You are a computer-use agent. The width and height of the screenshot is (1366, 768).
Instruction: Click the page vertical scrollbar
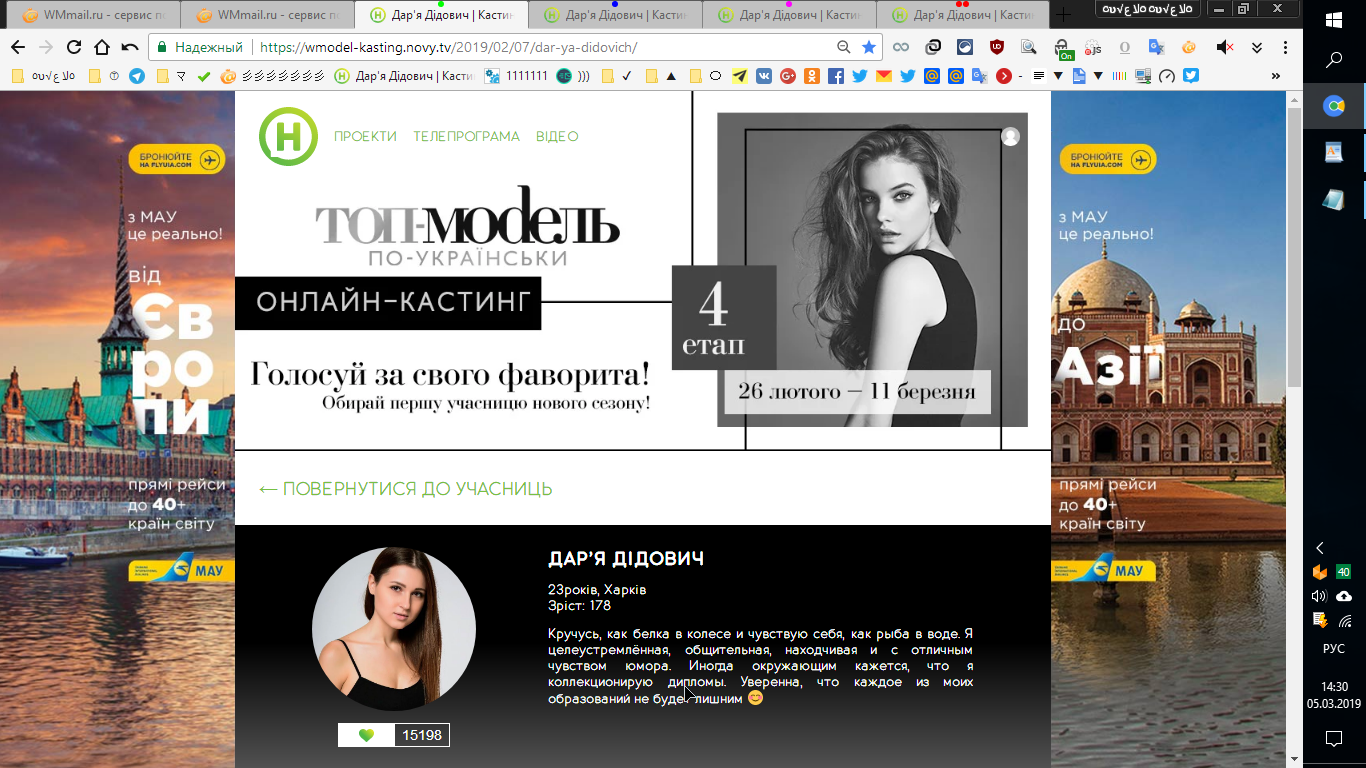[x=1294, y=247]
